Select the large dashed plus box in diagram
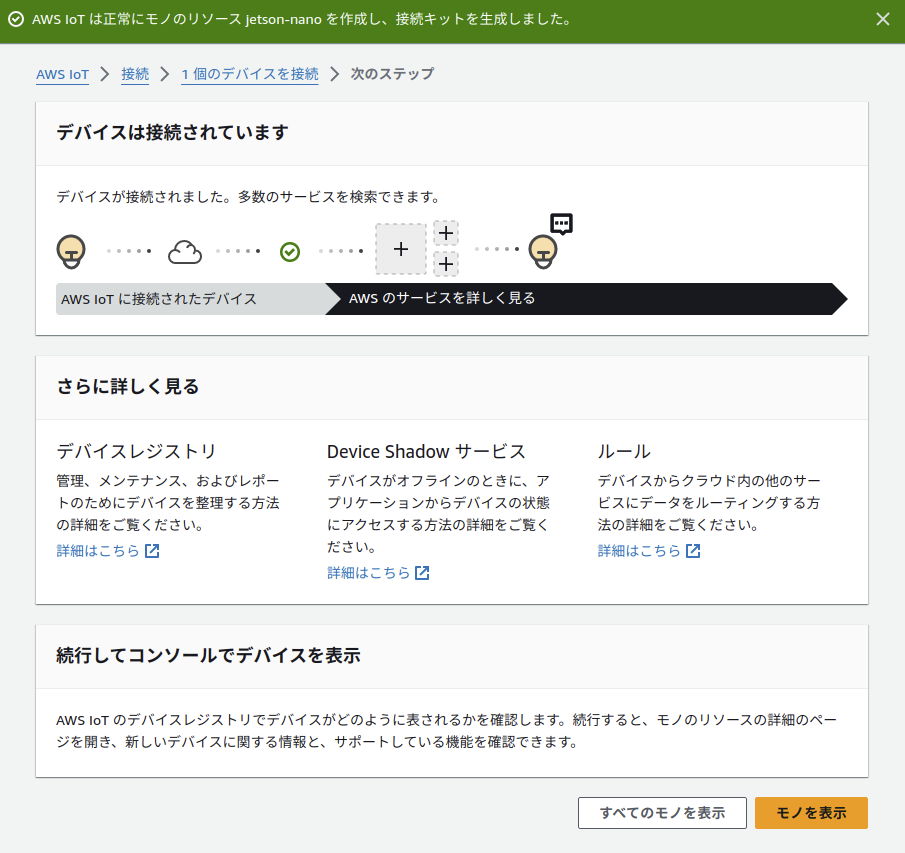905x853 pixels. (400, 248)
